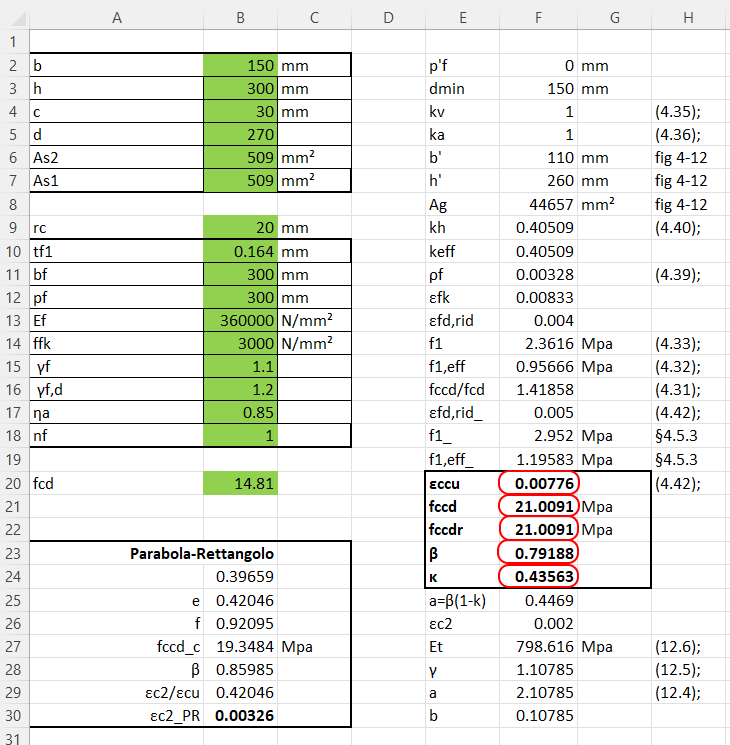Select row 13 header
Image resolution: width=730 pixels, height=745 pixels.
click(14, 321)
